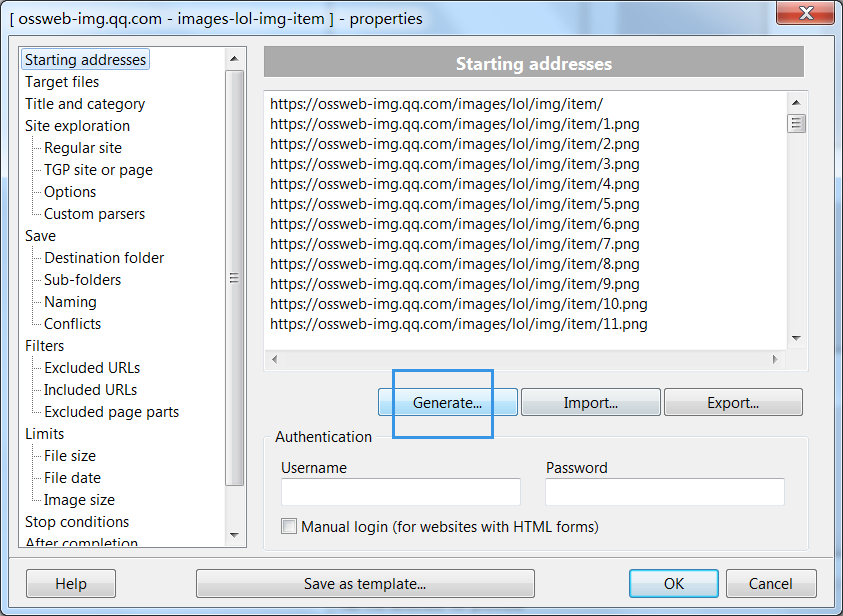Screen dimensions: 843x616
Task: Open the Target files section
Action: tap(62, 82)
